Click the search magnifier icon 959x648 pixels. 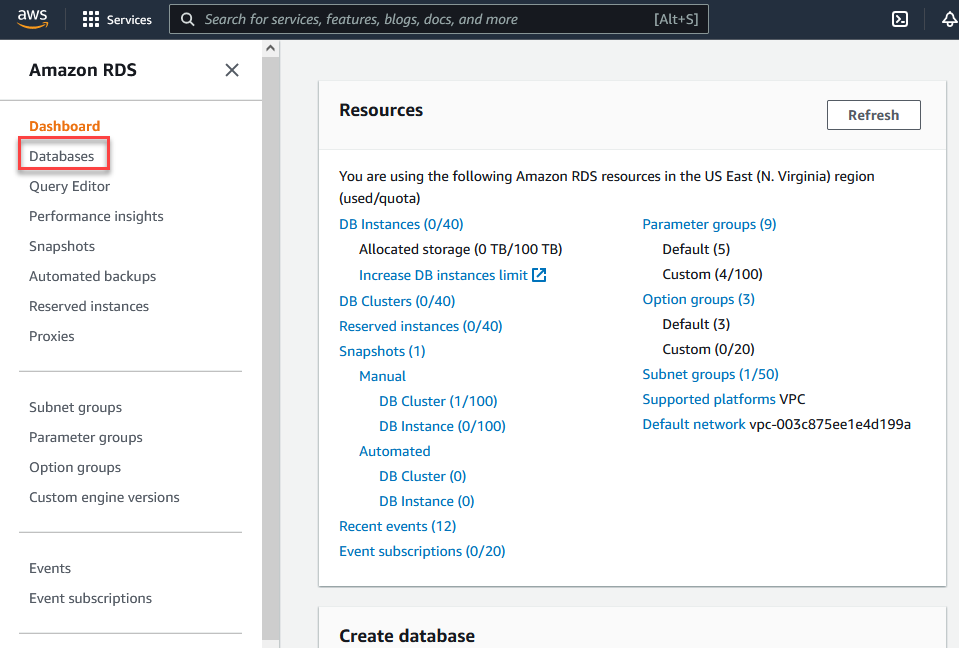coord(188,20)
